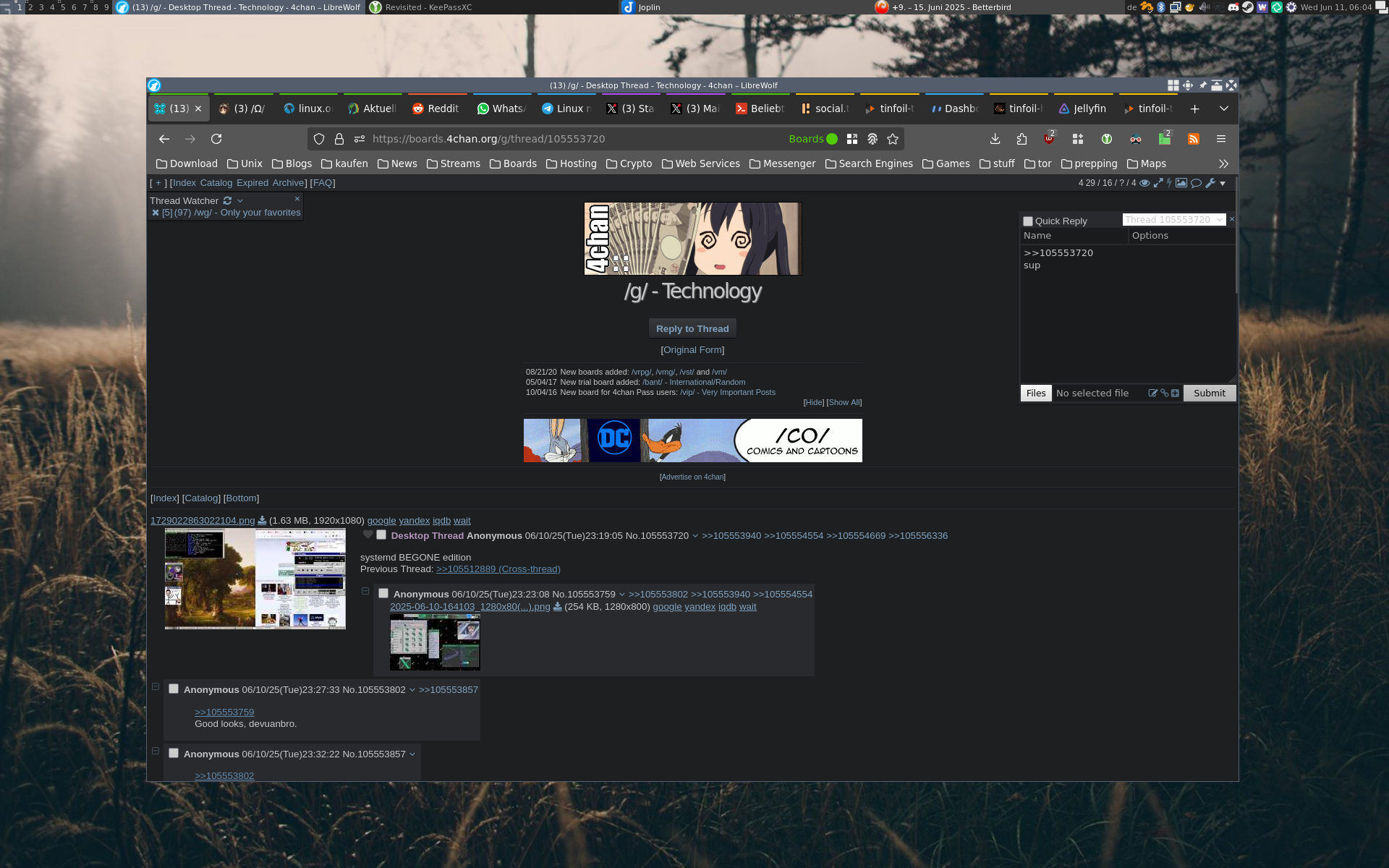This screenshot has width=1389, height=868.
Task: Check the checkbox on post 105553802
Action: tap(174, 689)
